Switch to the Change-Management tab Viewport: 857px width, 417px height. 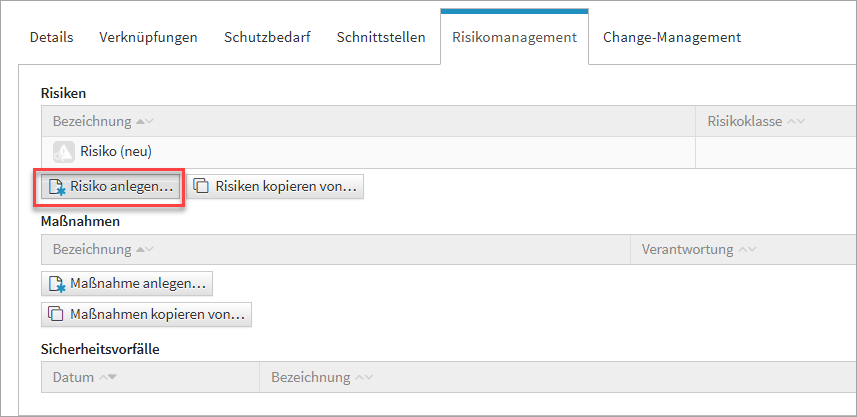(672, 38)
